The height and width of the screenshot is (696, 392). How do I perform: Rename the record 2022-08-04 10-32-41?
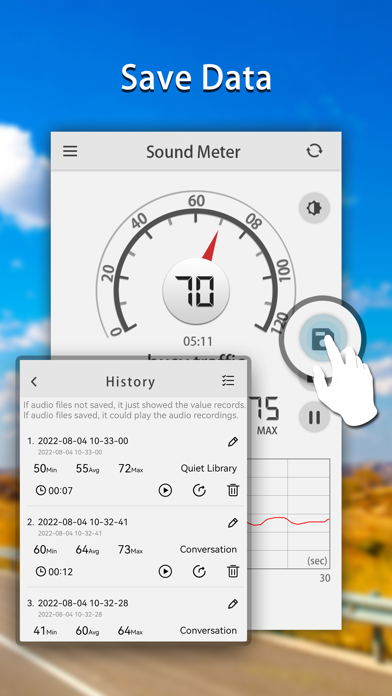point(233,523)
